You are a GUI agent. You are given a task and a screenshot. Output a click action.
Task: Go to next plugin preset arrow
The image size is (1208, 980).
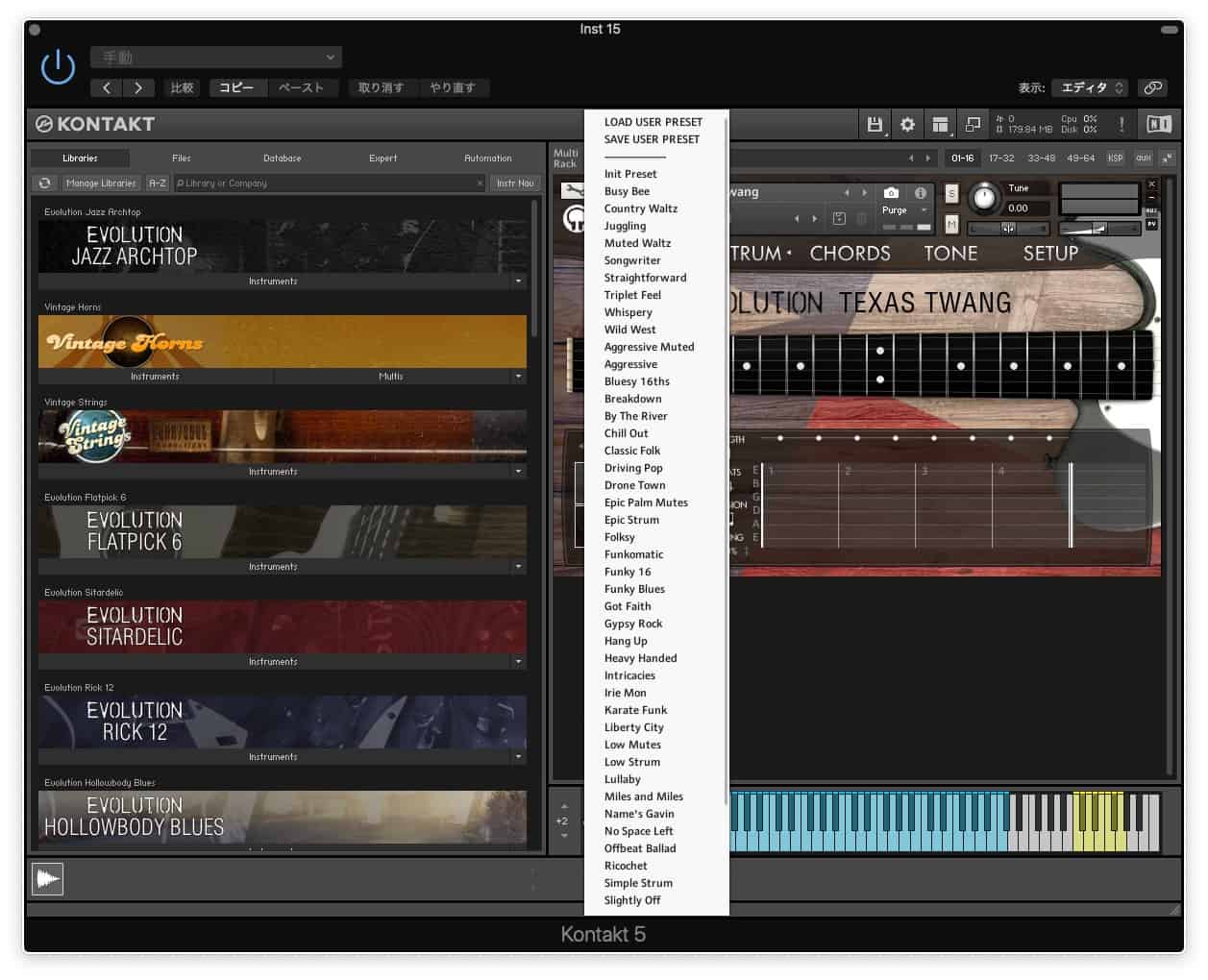138,87
